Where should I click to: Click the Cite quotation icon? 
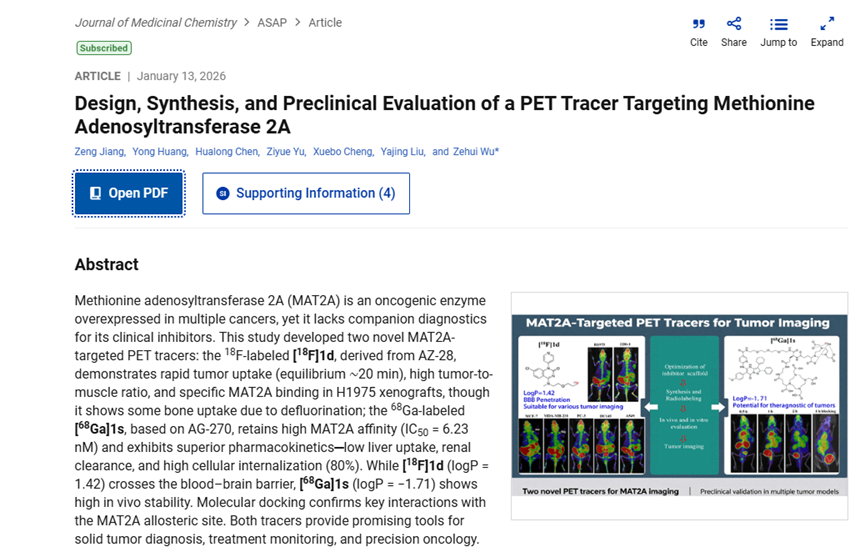(x=699, y=24)
